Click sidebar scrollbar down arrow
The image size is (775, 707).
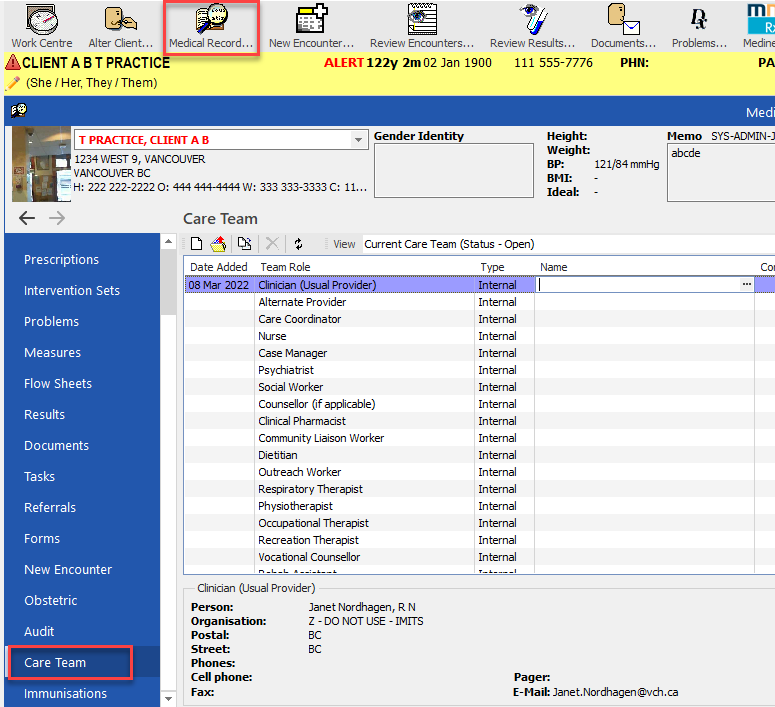169,699
